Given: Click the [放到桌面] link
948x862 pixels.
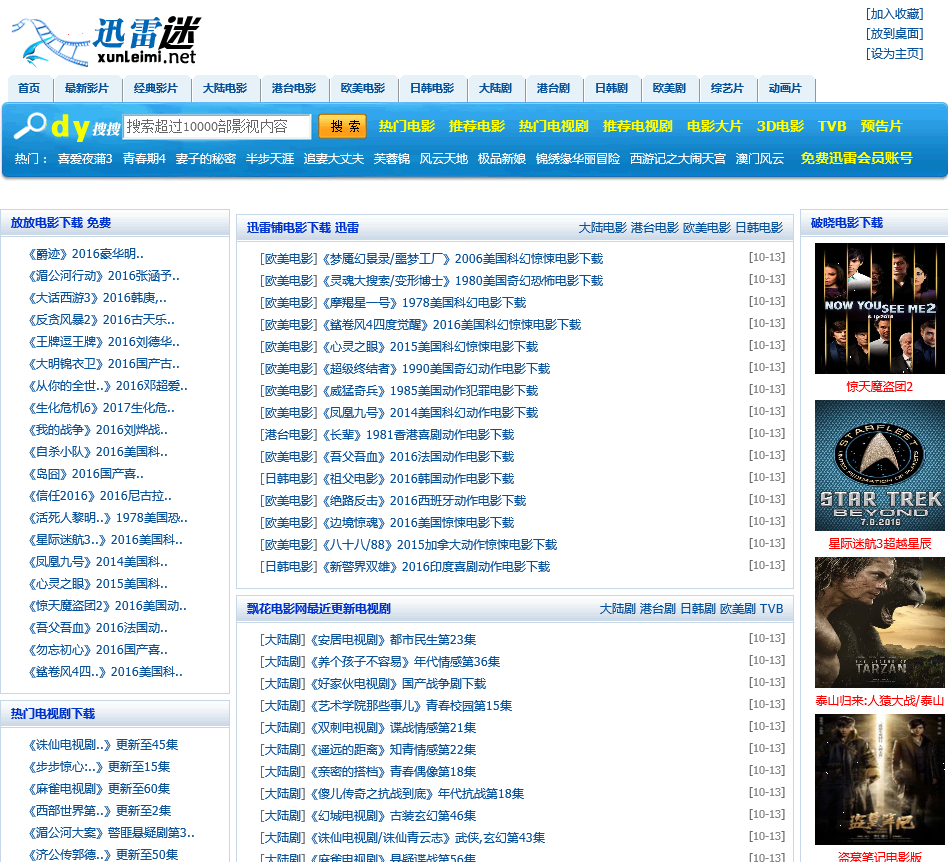Looking at the screenshot, I should [894, 34].
